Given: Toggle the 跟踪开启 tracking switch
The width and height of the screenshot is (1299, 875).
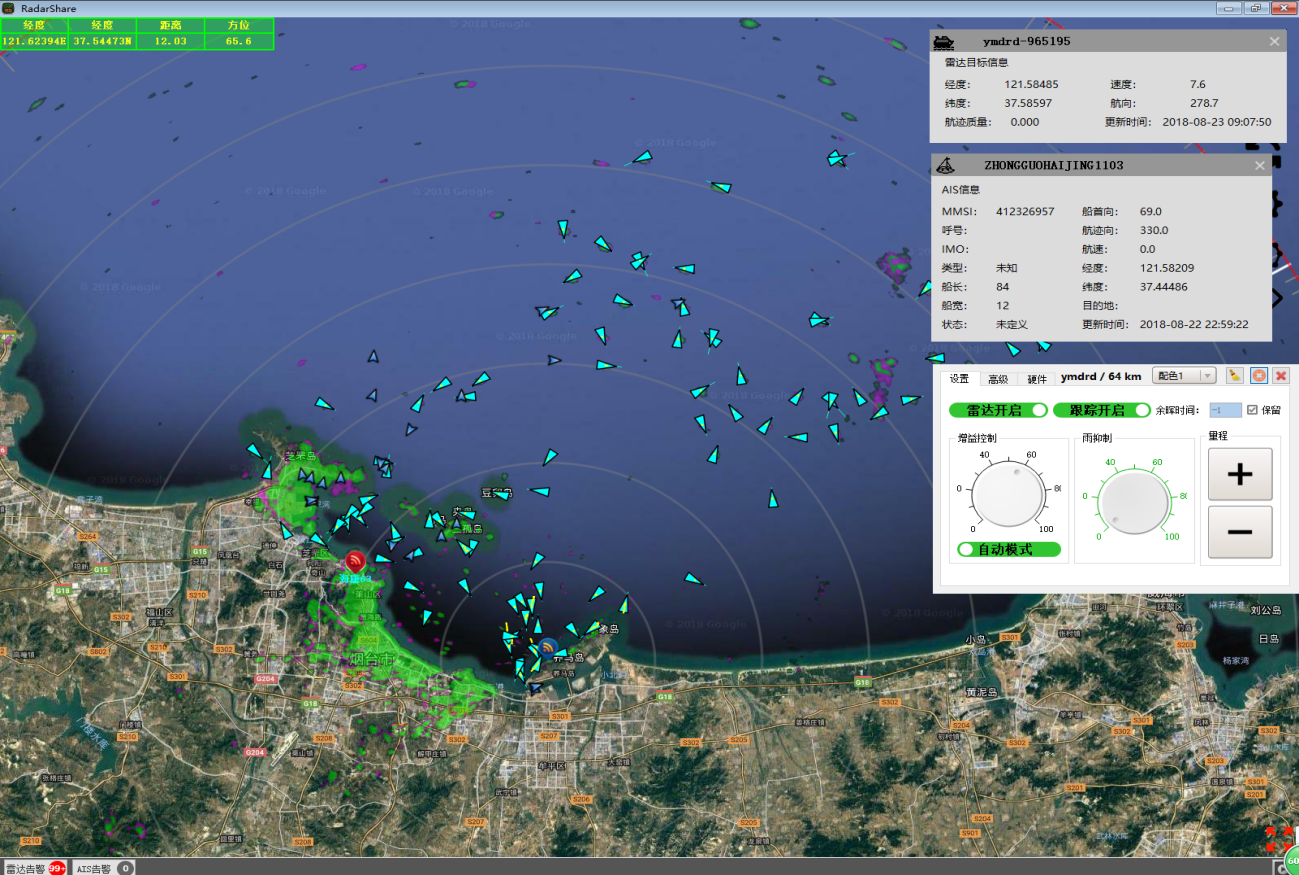Looking at the screenshot, I should (x=1101, y=410).
